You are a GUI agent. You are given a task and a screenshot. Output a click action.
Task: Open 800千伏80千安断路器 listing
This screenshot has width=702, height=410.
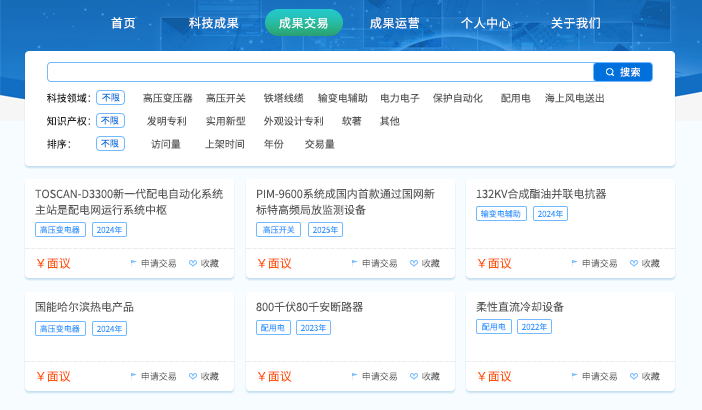coord(309,307)
